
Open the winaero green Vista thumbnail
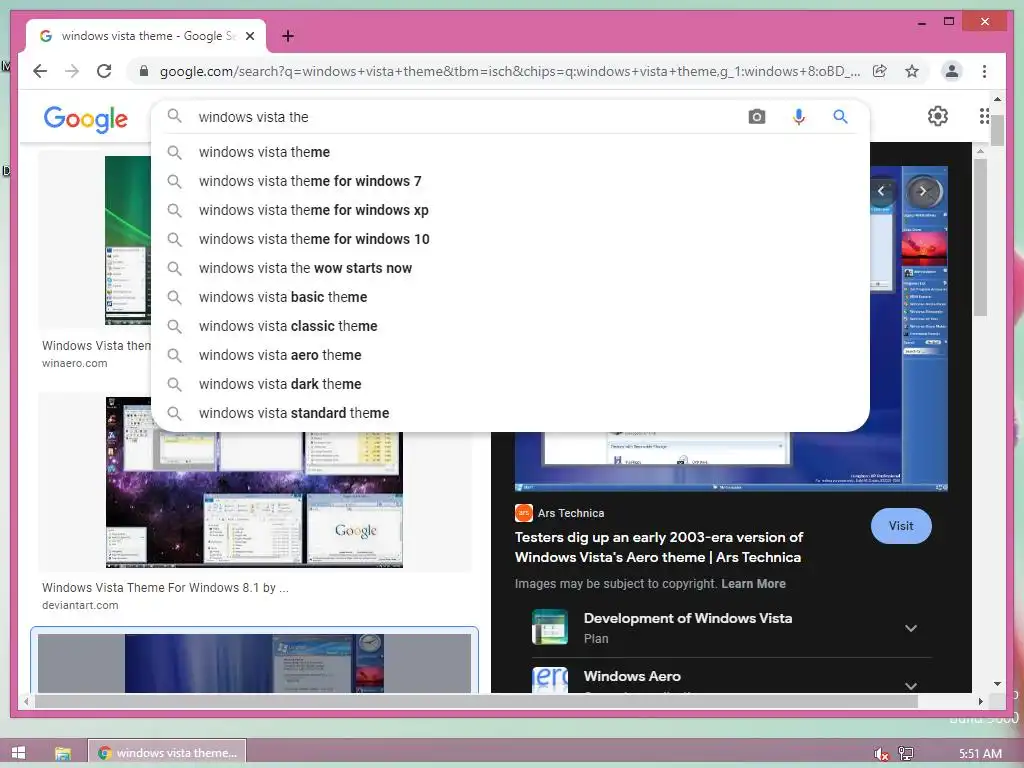point(128,240)
